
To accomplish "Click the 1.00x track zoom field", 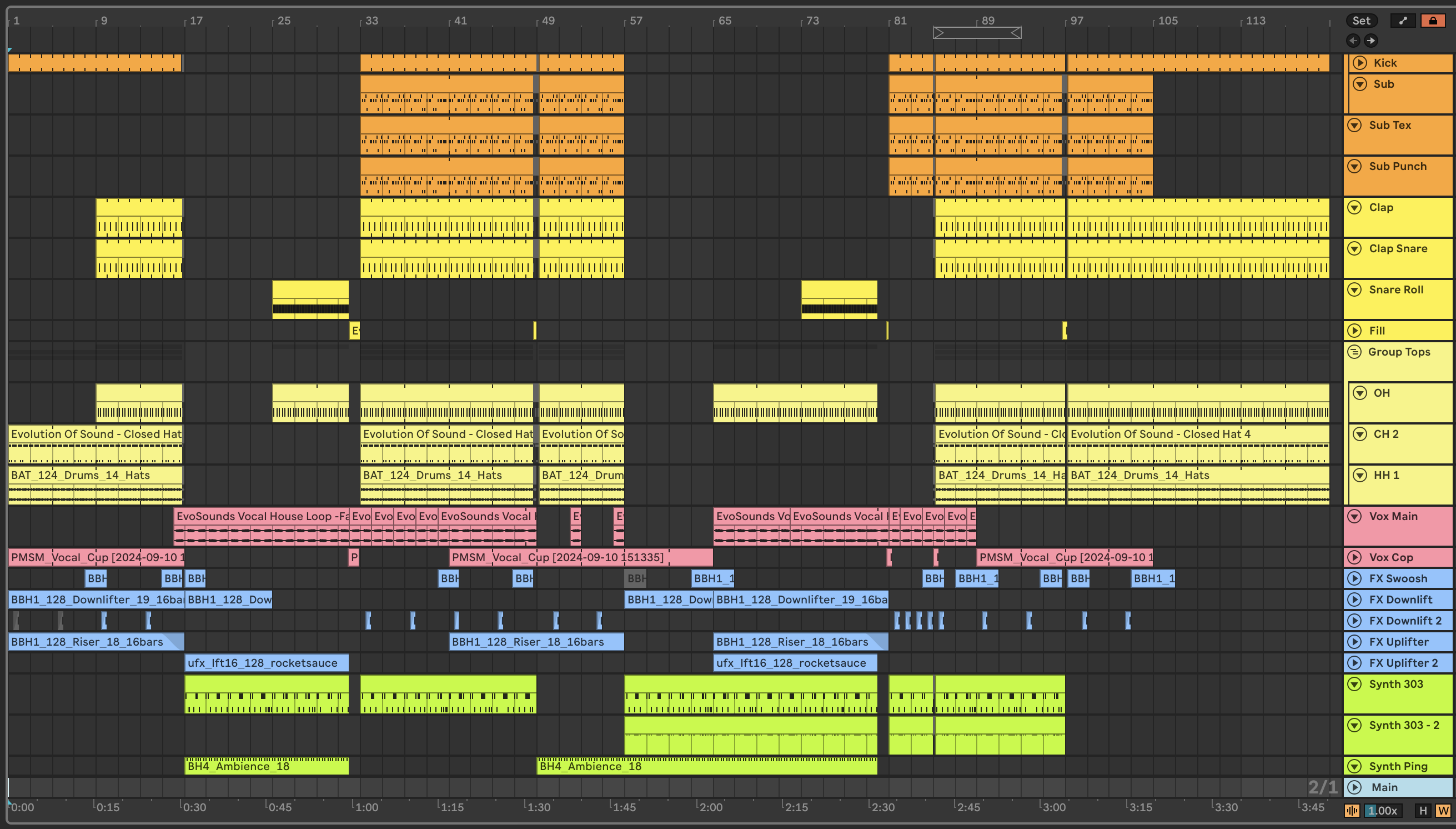I will tap(1383, 810).
